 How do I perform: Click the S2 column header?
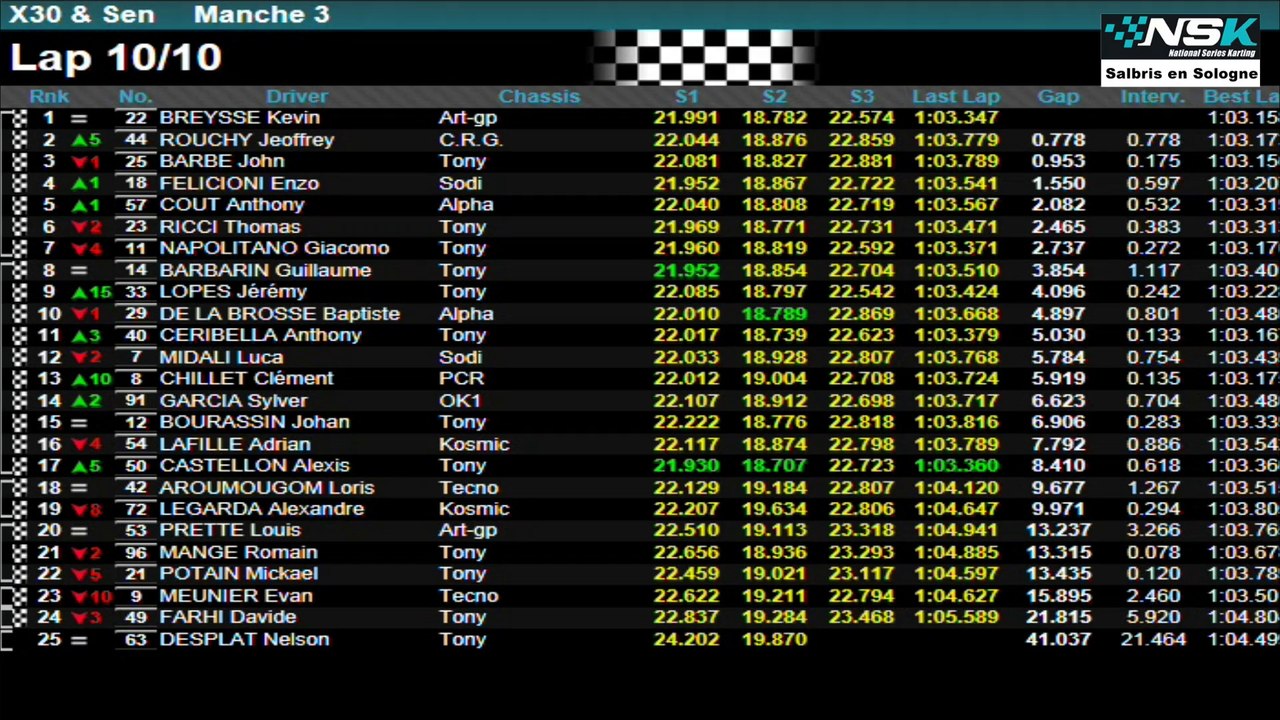point(774,97)
